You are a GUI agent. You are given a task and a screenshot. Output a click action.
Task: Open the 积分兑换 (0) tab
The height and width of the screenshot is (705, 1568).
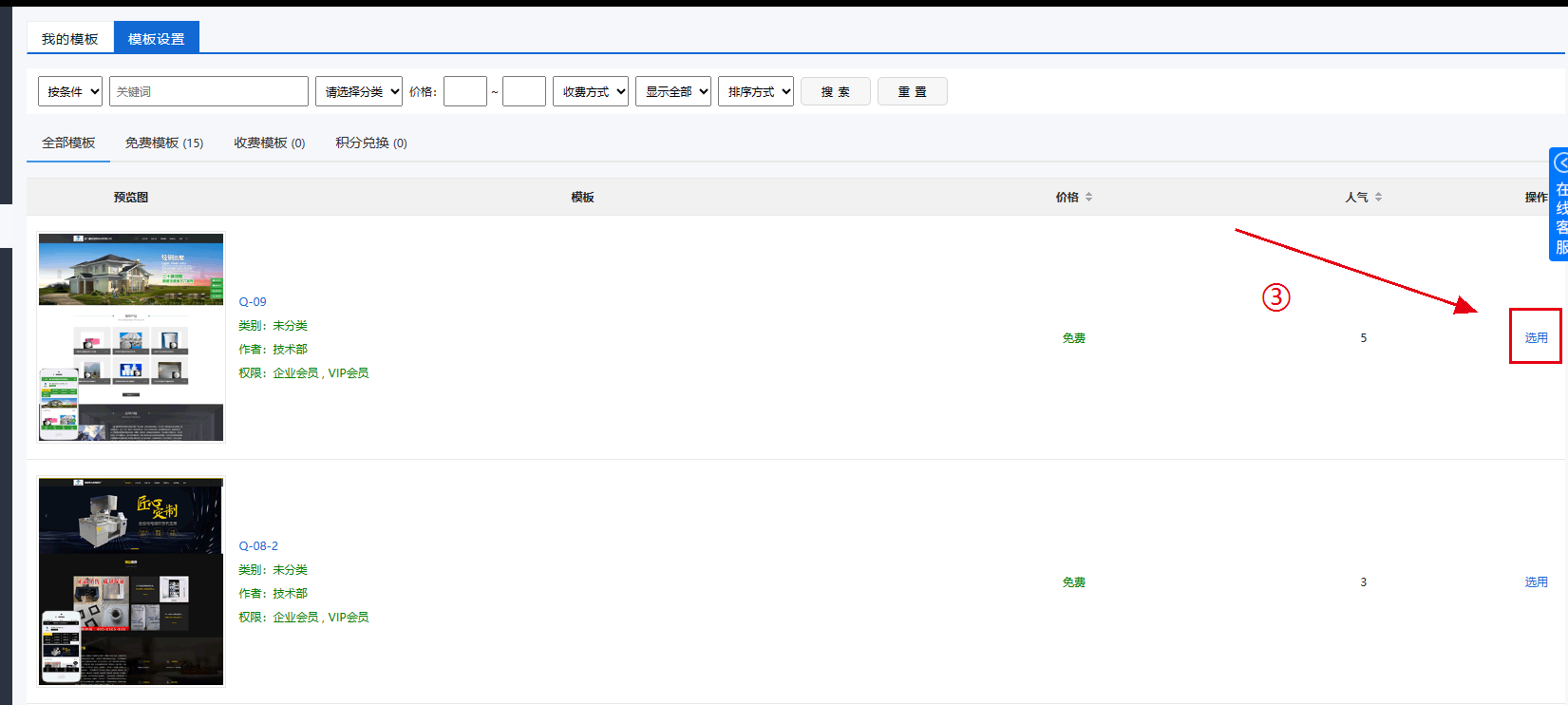[x=371, y=143]
